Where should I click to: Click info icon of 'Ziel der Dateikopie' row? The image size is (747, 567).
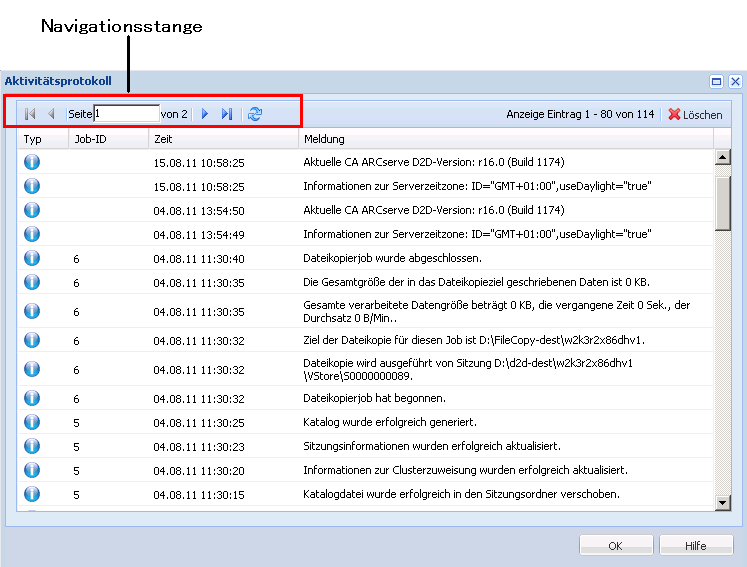[32, 340]
